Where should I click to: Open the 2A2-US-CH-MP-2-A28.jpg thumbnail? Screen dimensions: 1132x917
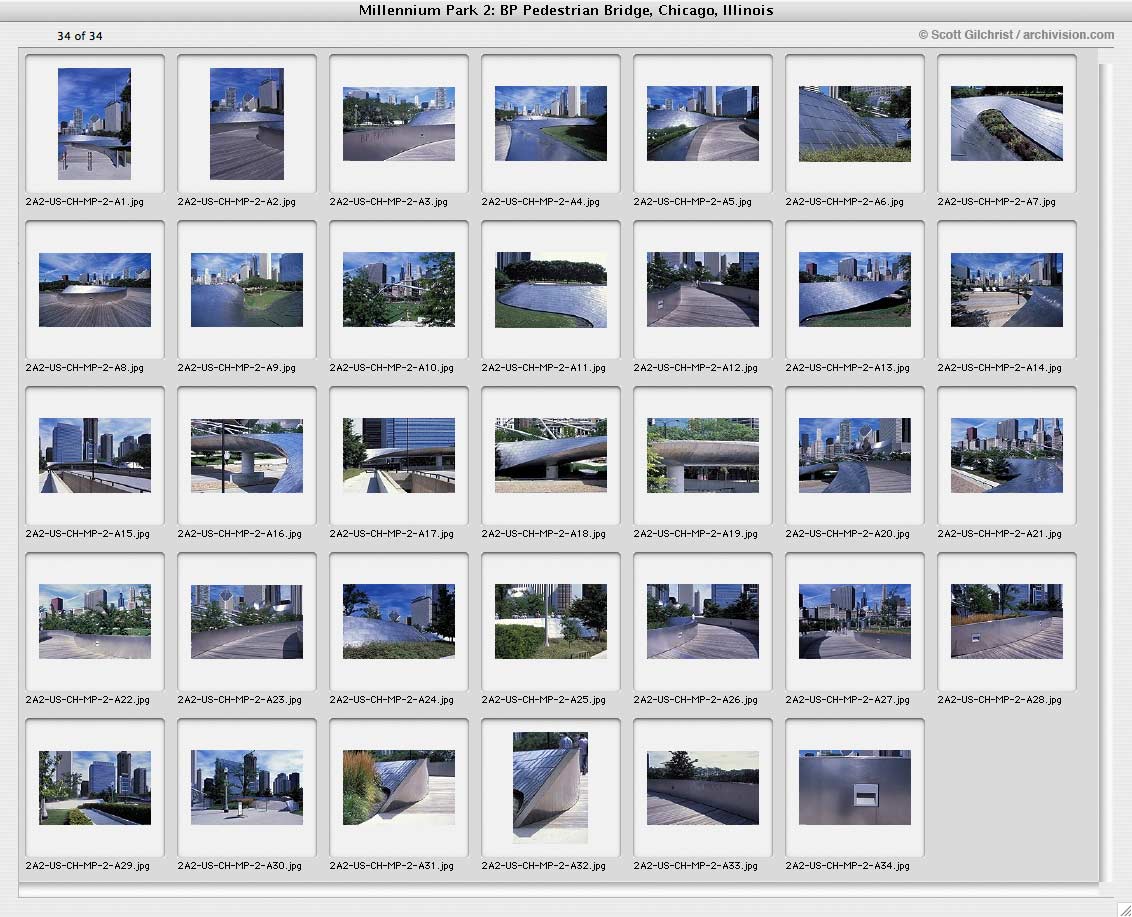(x=1006, y=622)
